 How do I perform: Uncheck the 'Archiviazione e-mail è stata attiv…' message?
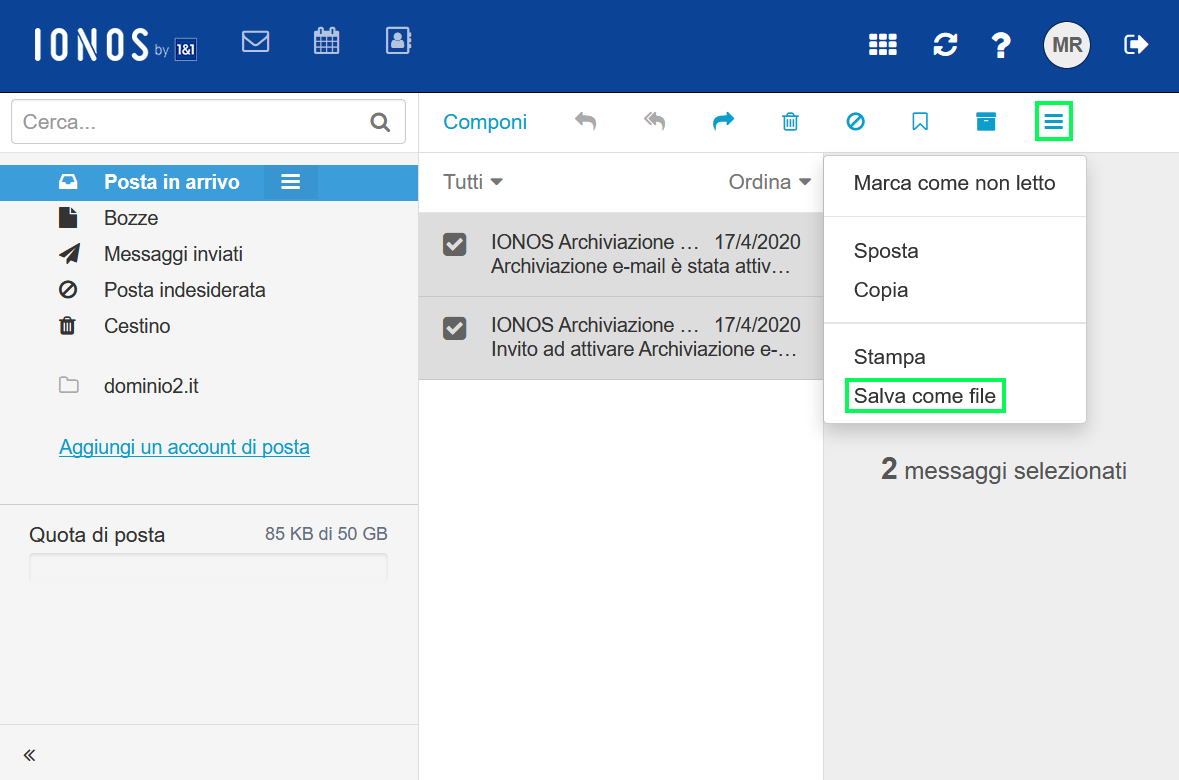[x=455, y=244]
